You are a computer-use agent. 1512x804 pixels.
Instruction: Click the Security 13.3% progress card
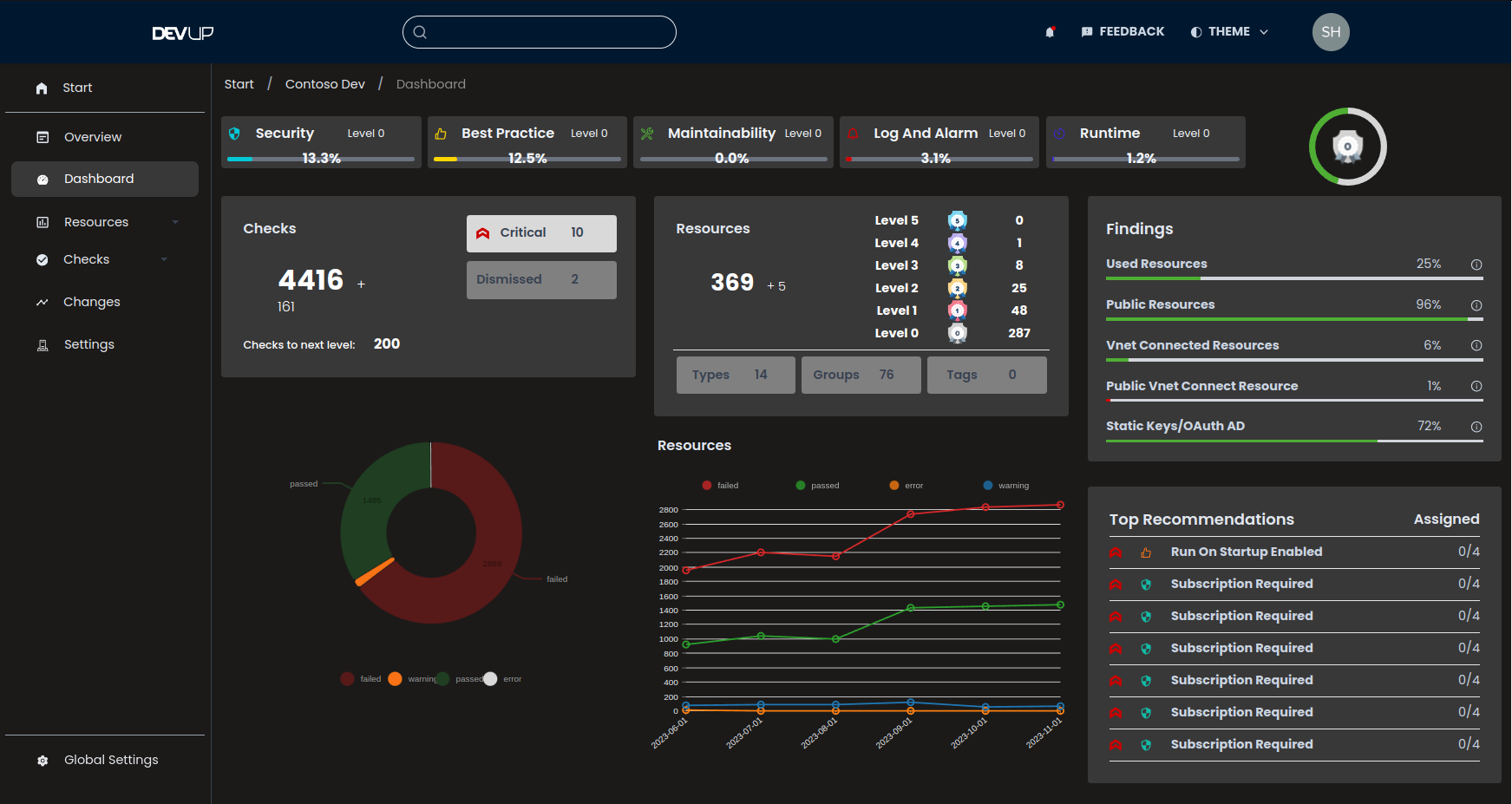point(321,142)
